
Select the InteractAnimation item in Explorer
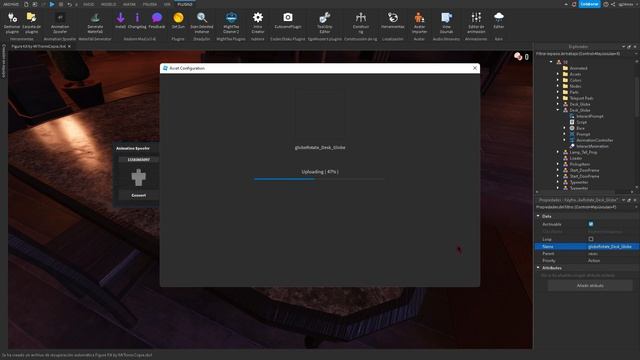(x=592, y=146)
